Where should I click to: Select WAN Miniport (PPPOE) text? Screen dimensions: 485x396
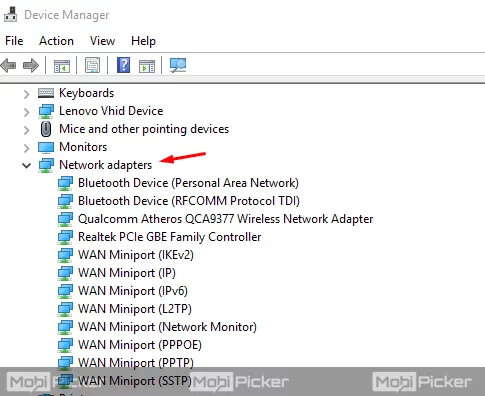(140, 345)
